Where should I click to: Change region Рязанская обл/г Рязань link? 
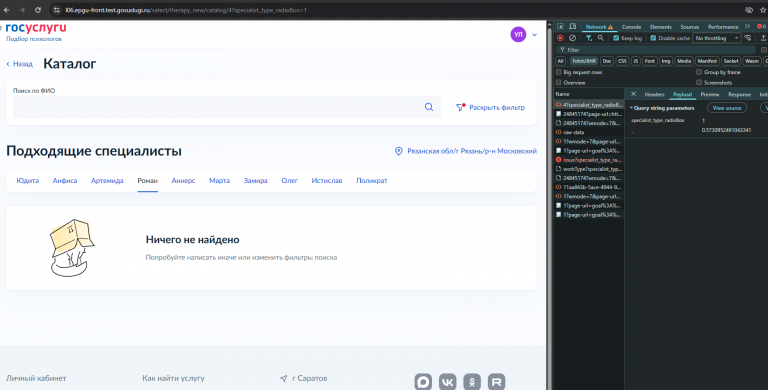[472, 151]
